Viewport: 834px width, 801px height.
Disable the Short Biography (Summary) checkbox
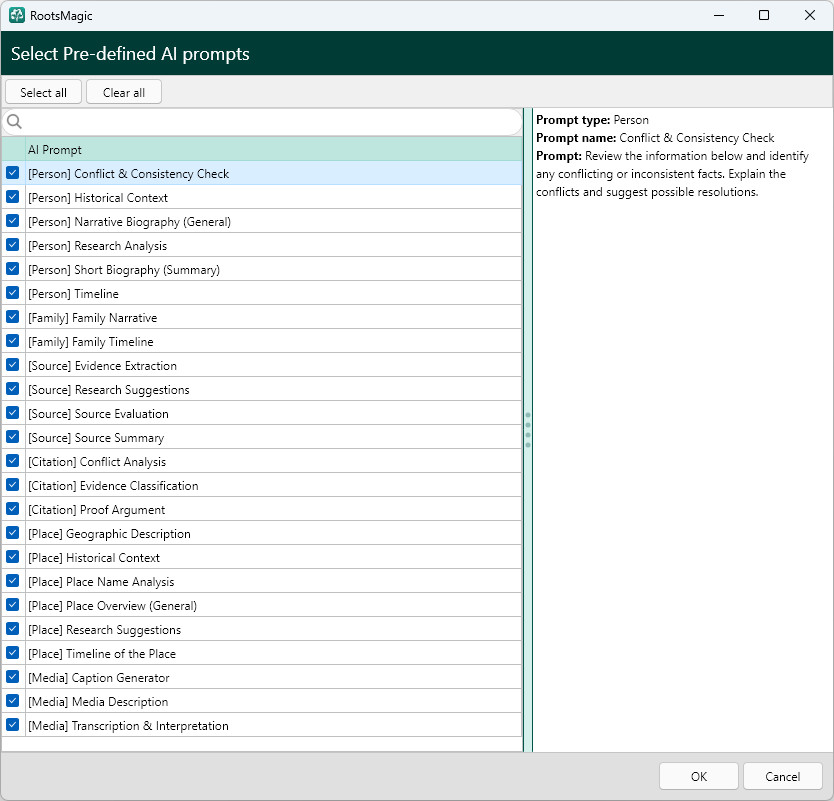[x=13, y=269]
